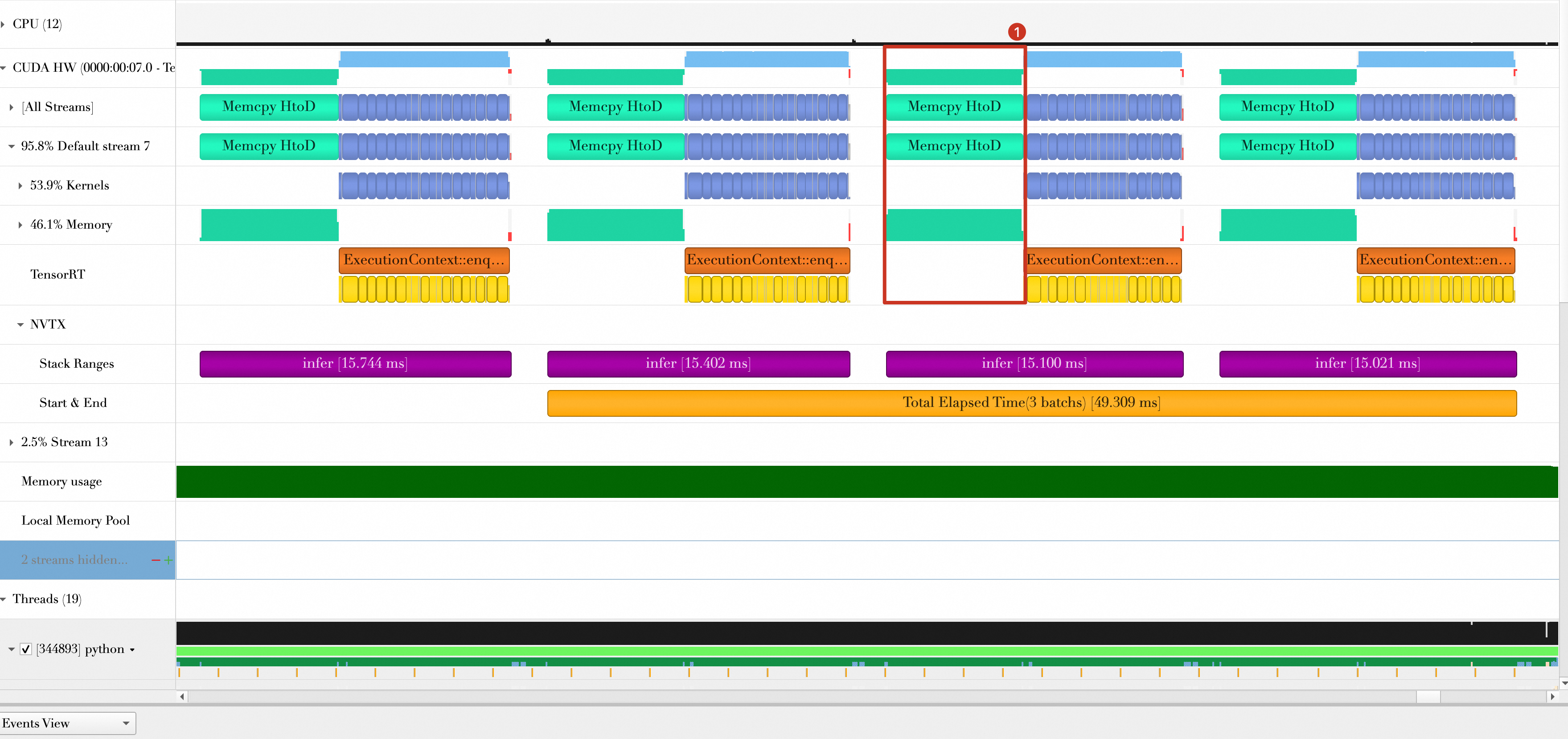Open the Events View dropdown
Screen dimensions: 1568x739
[68, 723]
